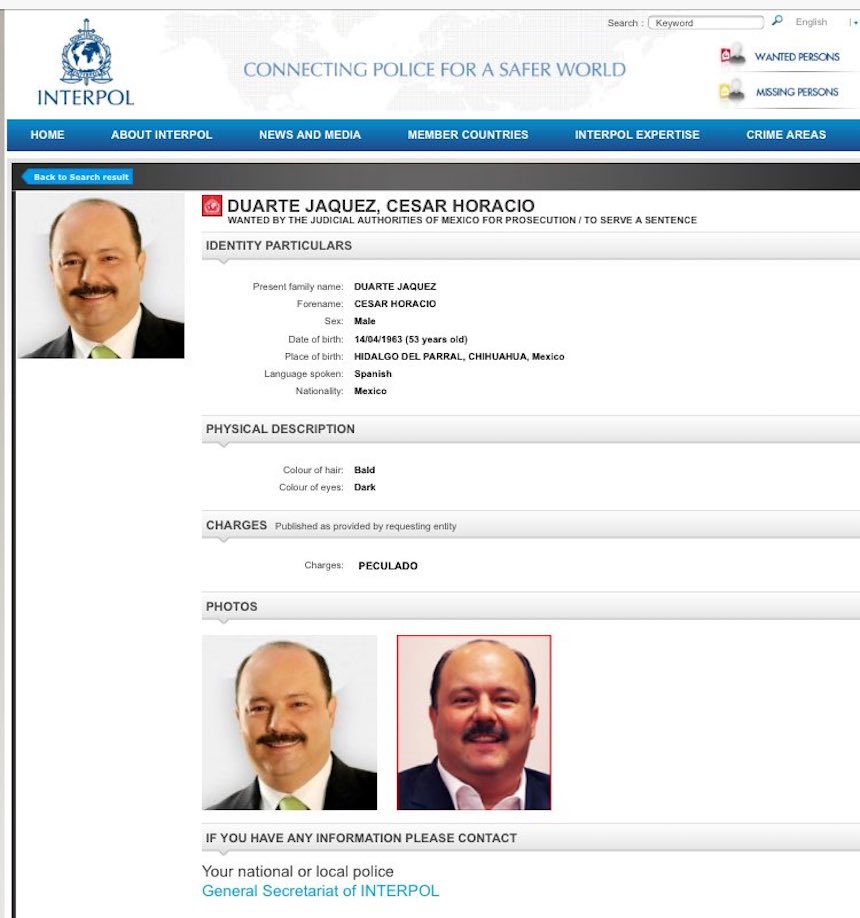The image size is (860, 918).
Task: Select the red-bordered photo thumbnail
Action: point(474,722)
